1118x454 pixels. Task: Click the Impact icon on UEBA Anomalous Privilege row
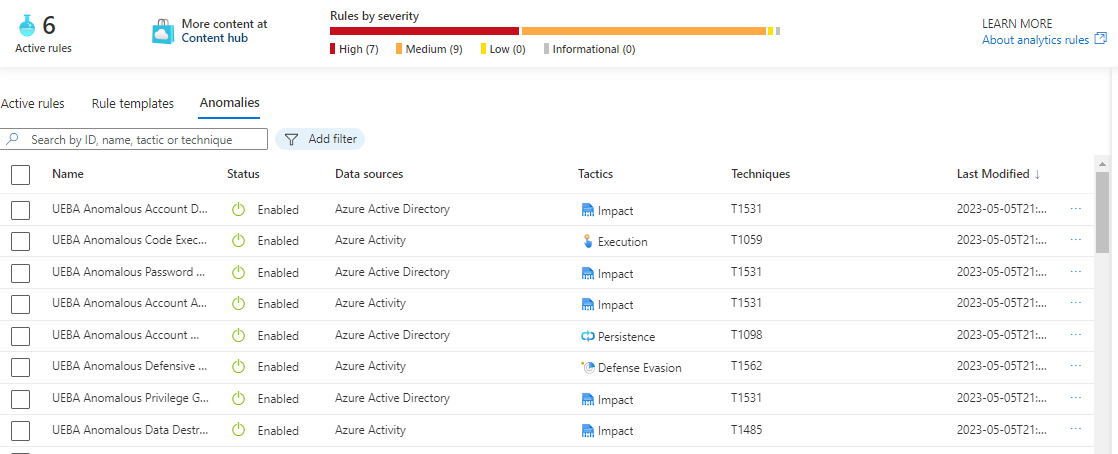[x=587, y=400]
